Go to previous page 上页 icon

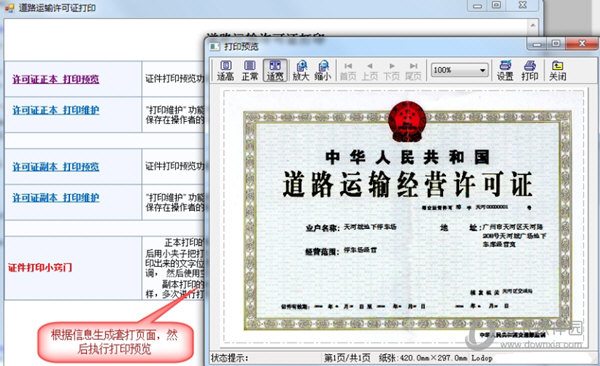[x=370, y=71]
